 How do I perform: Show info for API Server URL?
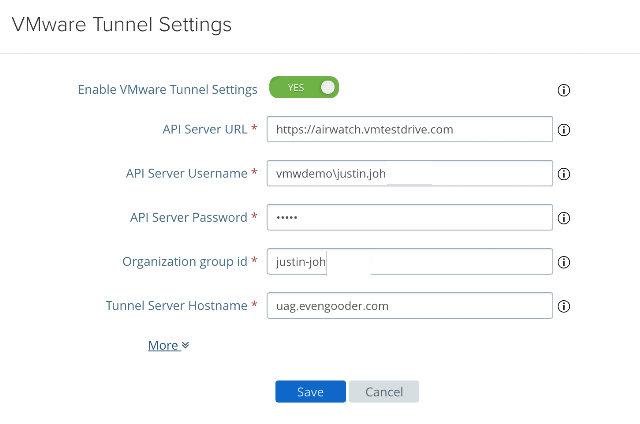click(563, 130)
